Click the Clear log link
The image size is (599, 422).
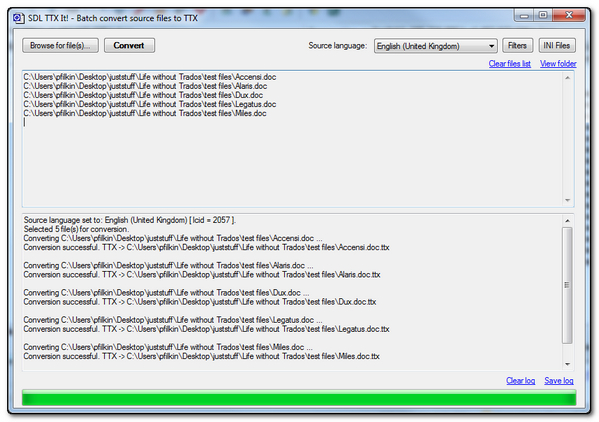coord(520,381)
